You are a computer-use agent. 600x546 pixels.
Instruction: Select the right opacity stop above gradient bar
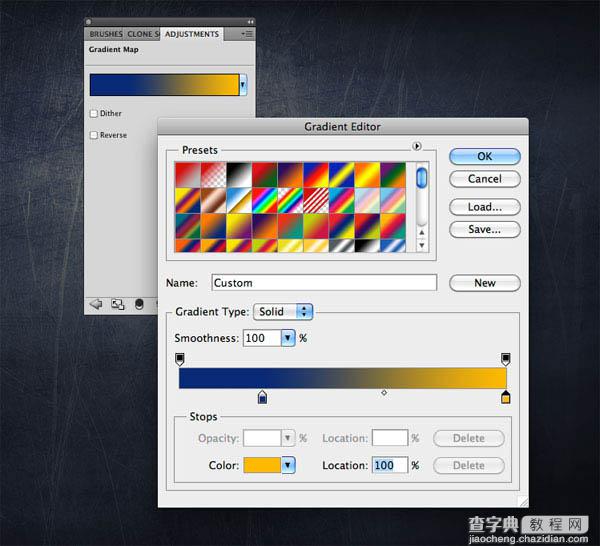(x=505, y=359)
